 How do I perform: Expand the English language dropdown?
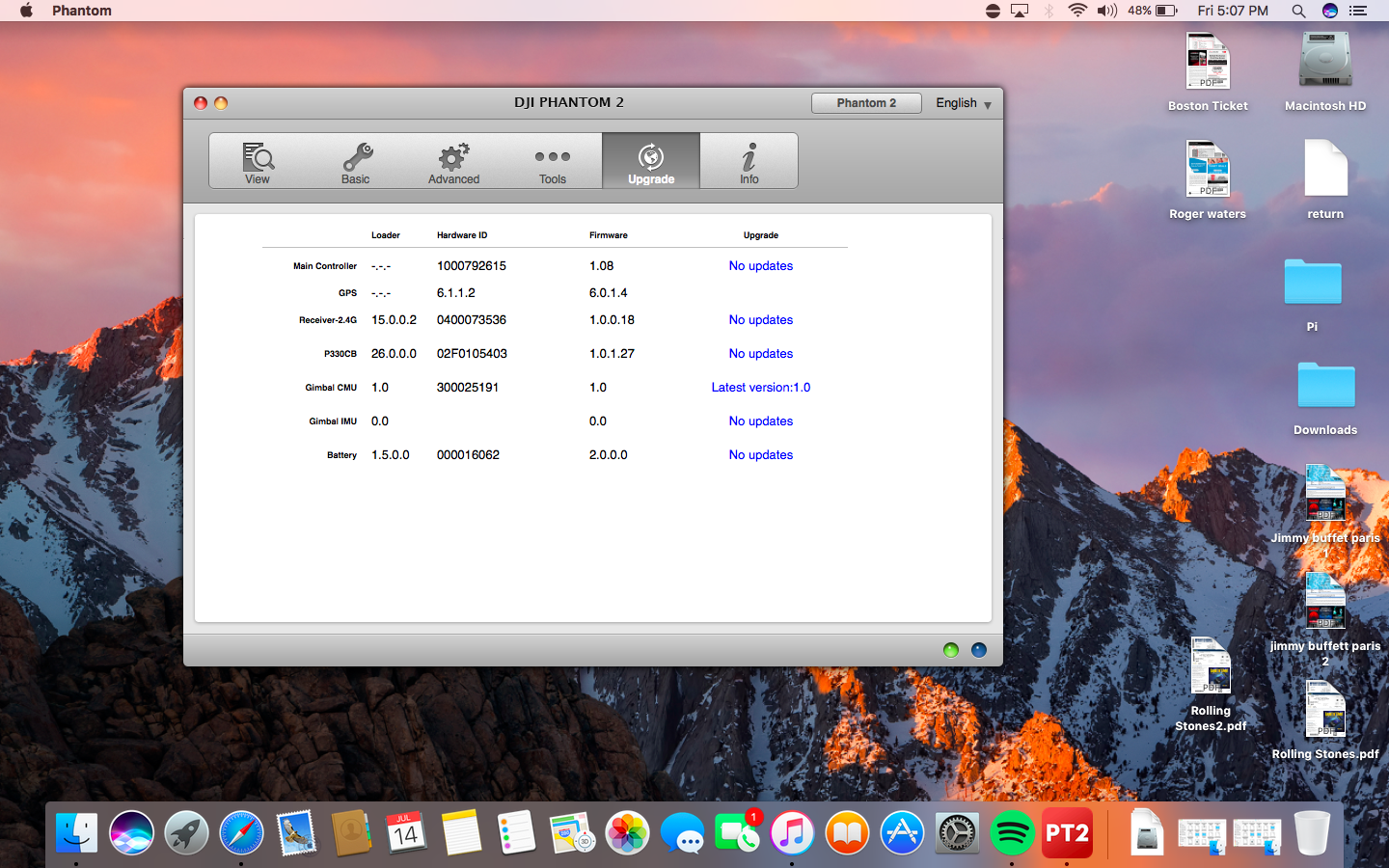tap(964, 103)
